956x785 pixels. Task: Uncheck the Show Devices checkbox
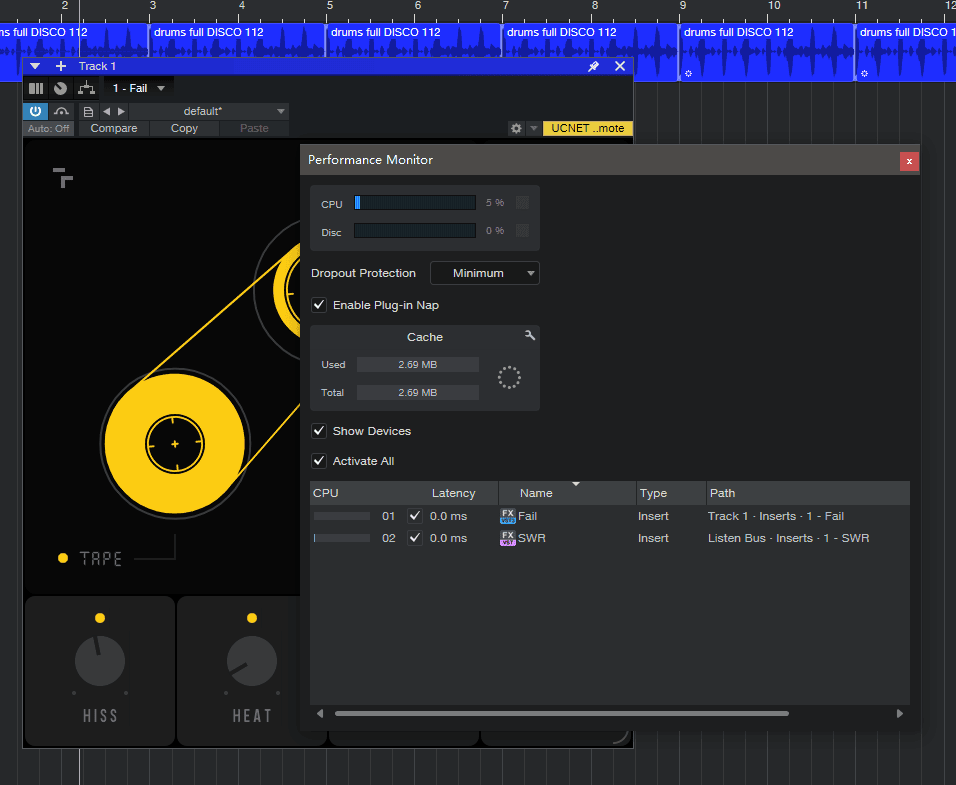point(319,431)
